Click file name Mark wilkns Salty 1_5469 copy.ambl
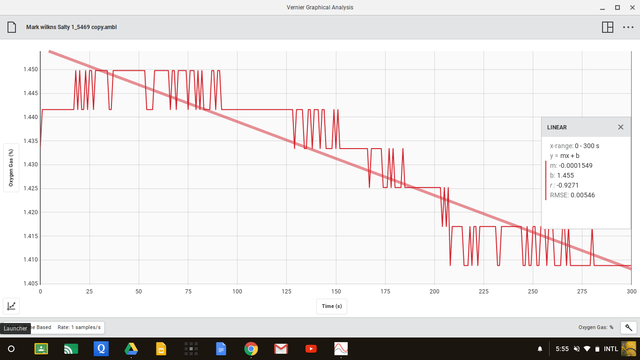This screenshot has width=640, height=360. point(71,27)
